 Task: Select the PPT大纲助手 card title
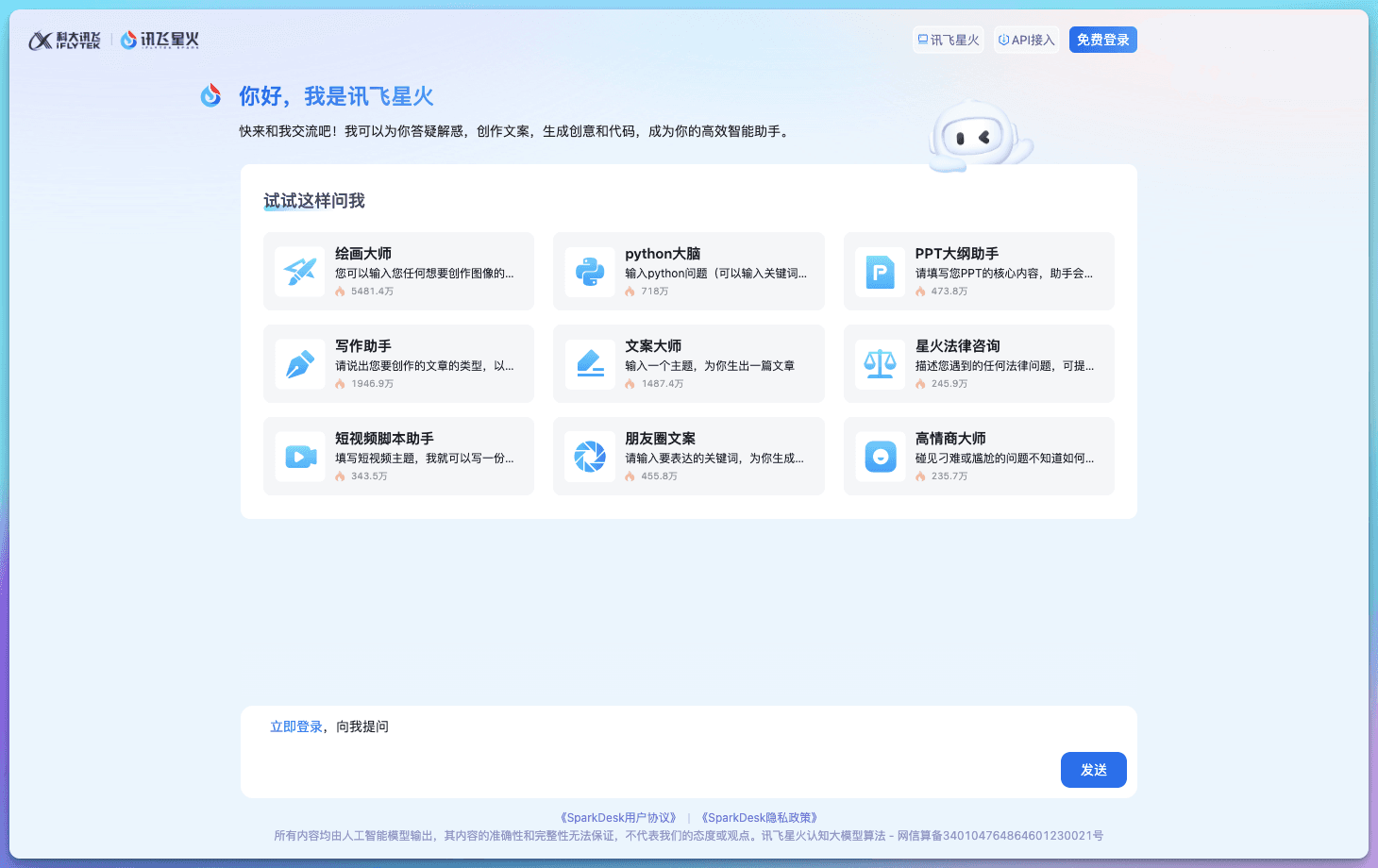957,254
